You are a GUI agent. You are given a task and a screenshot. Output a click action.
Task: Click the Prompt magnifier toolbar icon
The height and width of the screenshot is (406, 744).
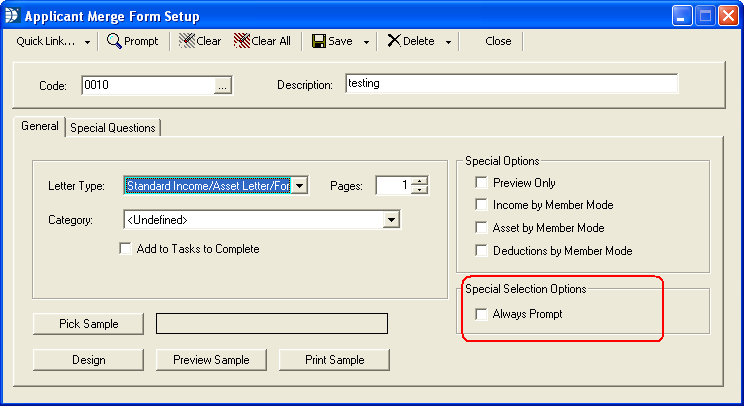115,41
